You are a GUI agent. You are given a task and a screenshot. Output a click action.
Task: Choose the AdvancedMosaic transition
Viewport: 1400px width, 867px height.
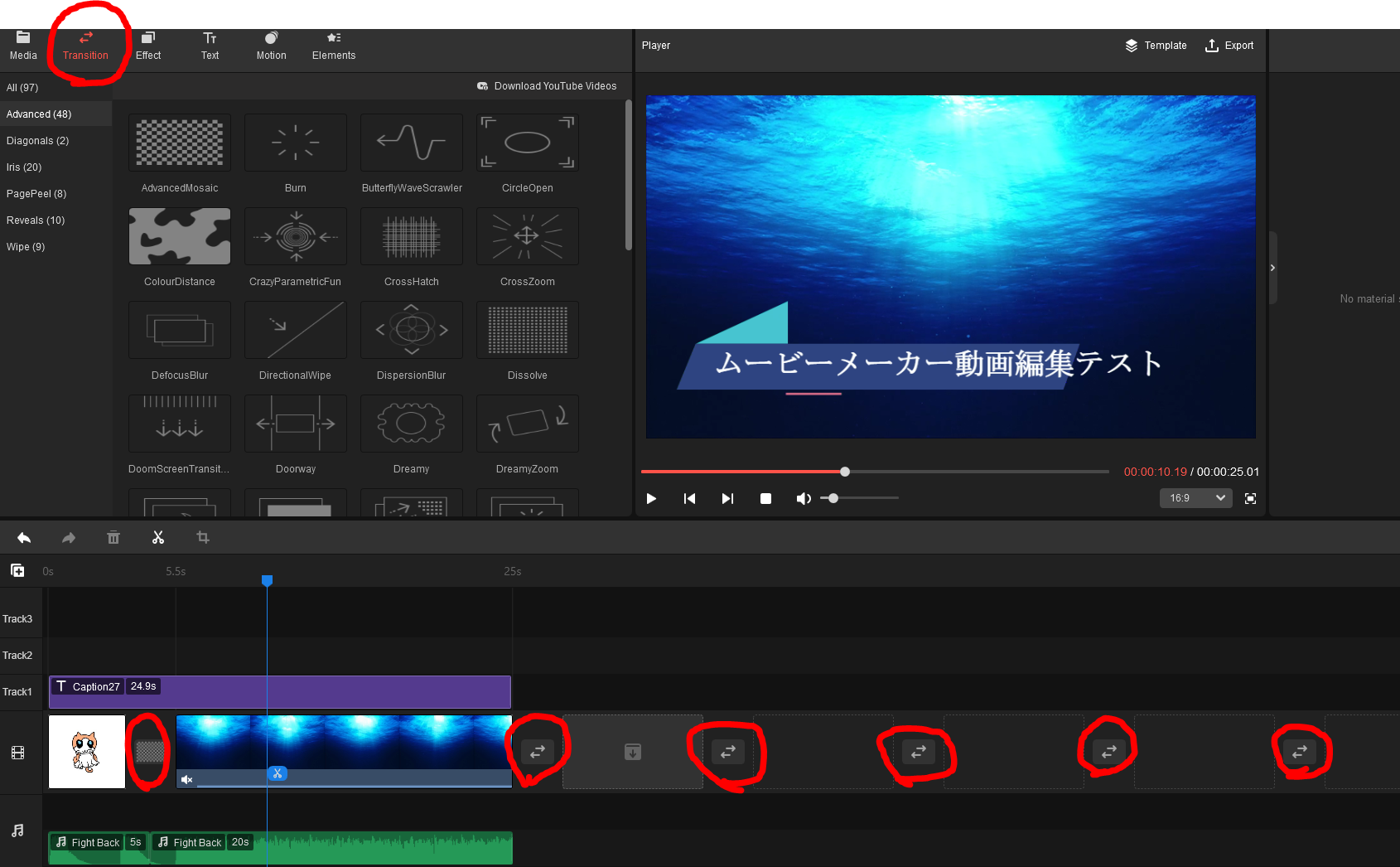click(x=180, y=143)
